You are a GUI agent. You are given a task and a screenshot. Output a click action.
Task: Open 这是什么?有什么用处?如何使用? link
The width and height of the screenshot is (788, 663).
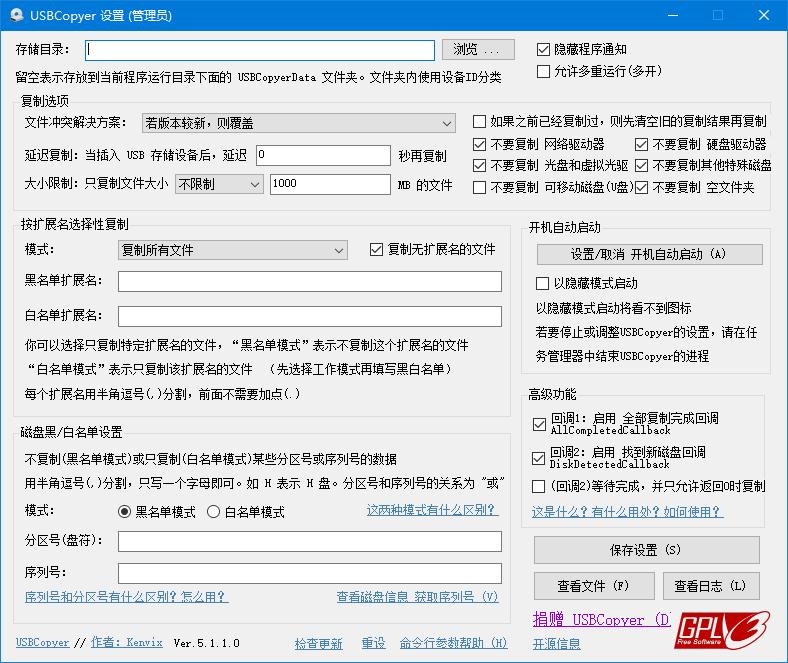pos(627,512)
